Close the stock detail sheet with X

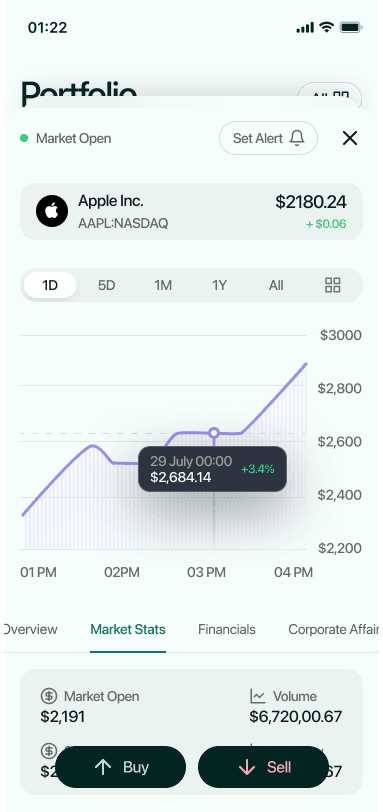pyautogui.click(x=350, y=138)
